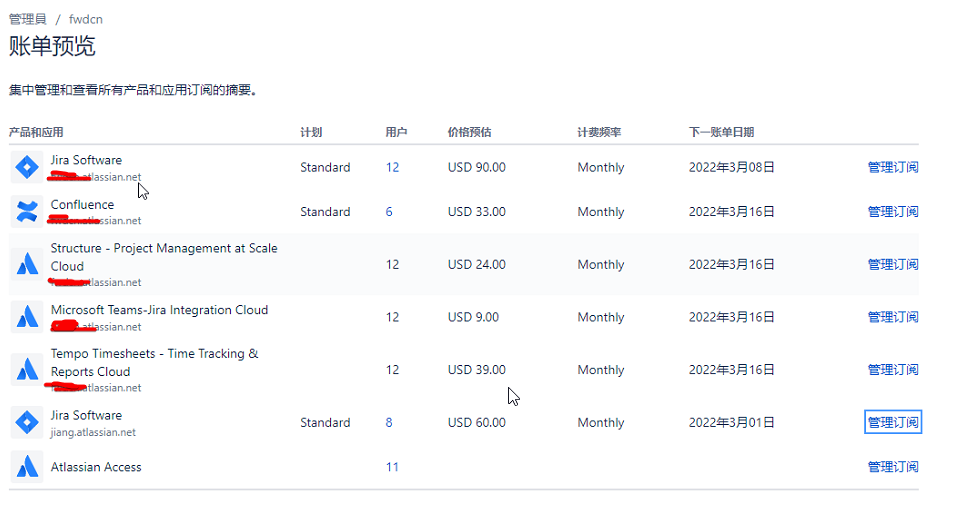This screenshot has width=954, height=522.
Task: Click the Atlassian Access icon
Action: tap(27, 467)
